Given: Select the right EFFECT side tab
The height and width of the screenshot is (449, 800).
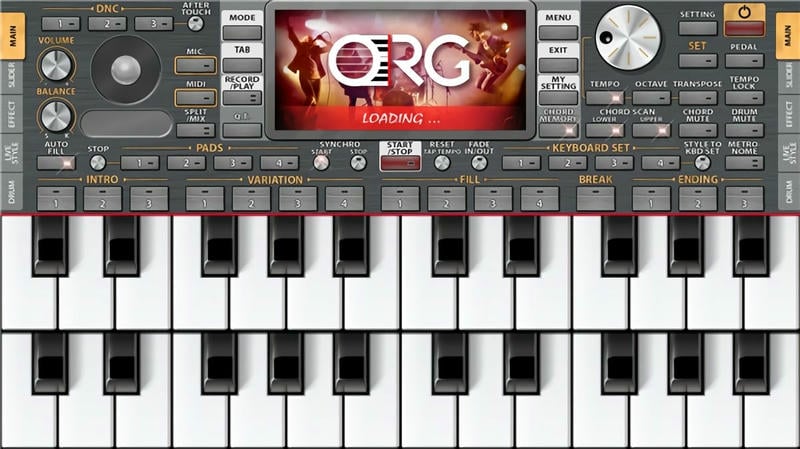Looking at the screenshot, I should [789, 114].
